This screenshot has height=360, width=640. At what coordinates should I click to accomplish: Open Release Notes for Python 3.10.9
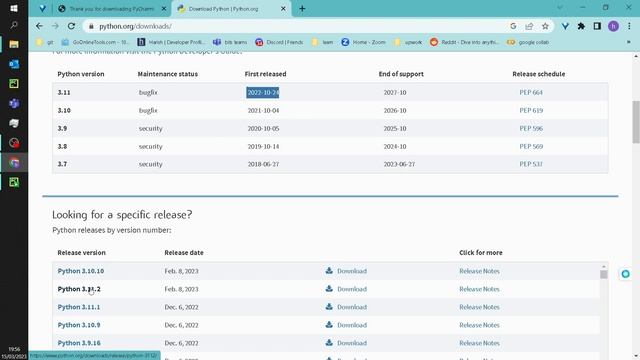coord(479,325)
